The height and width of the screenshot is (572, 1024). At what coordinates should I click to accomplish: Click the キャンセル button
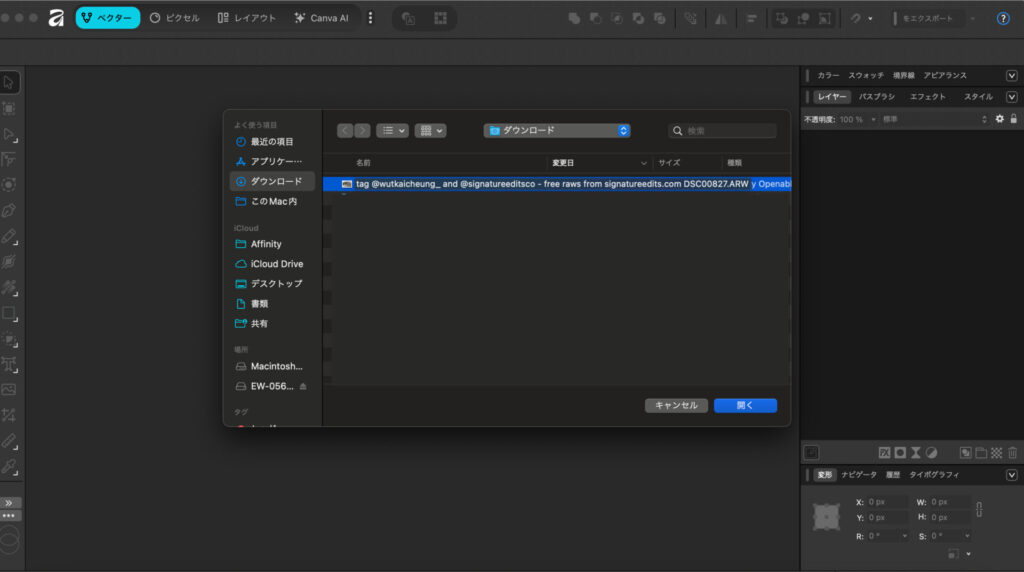[676, 405]
